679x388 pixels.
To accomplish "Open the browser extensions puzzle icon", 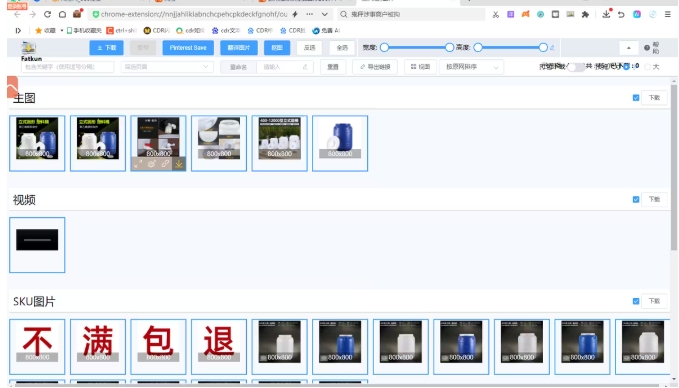I will click(585, 14).
